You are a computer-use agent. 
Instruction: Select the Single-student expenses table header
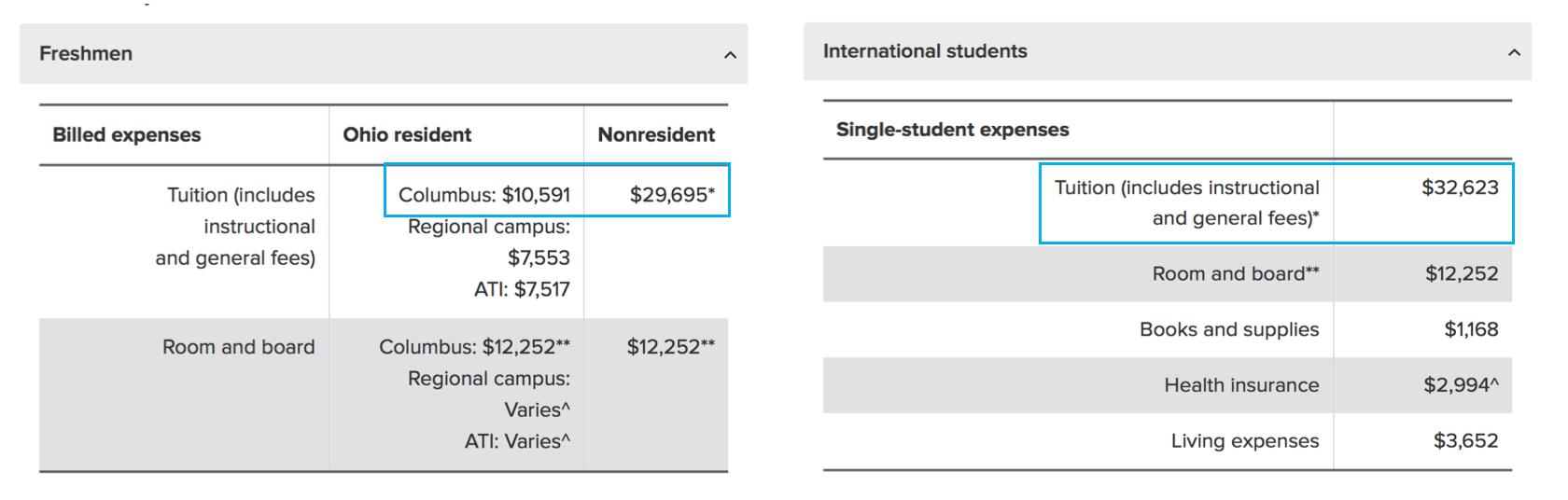point(953,130)
